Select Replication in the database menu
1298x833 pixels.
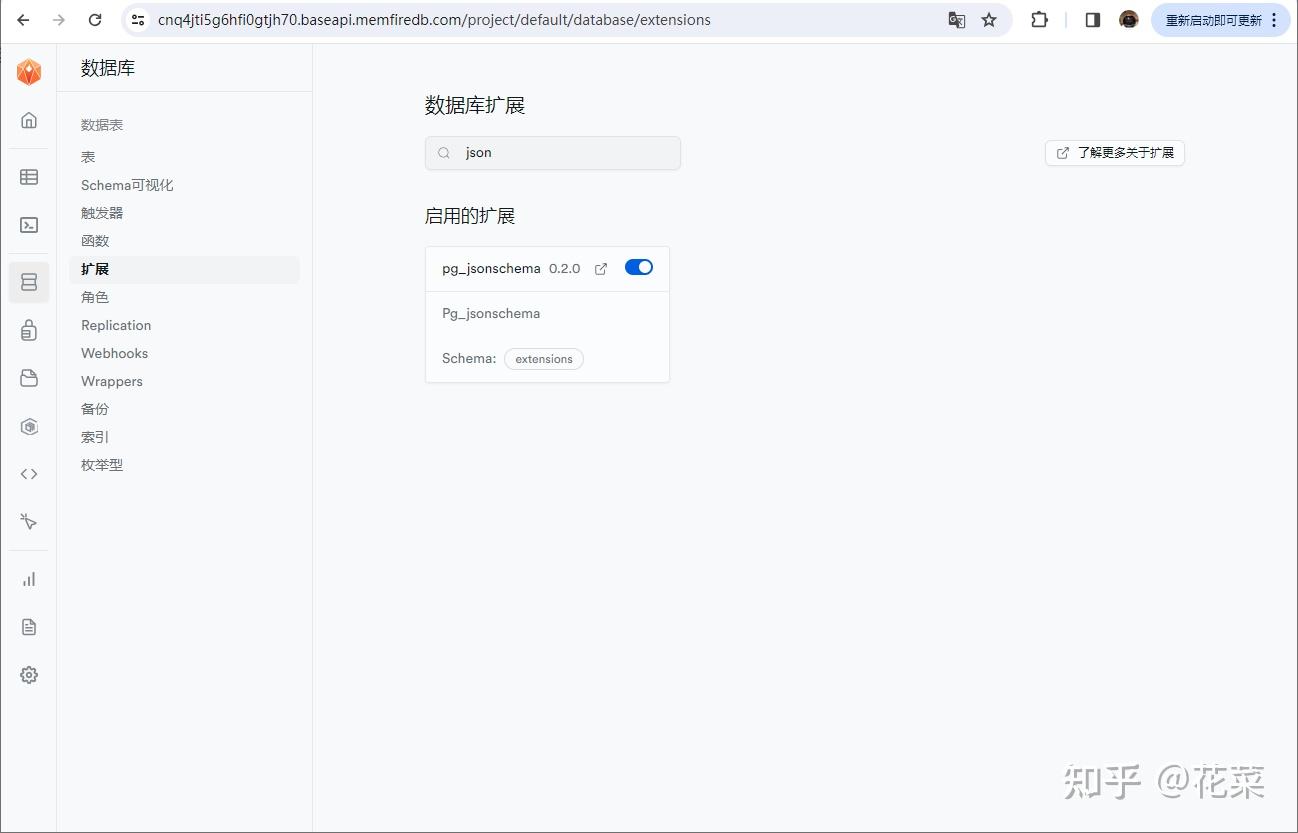(115, 325)
